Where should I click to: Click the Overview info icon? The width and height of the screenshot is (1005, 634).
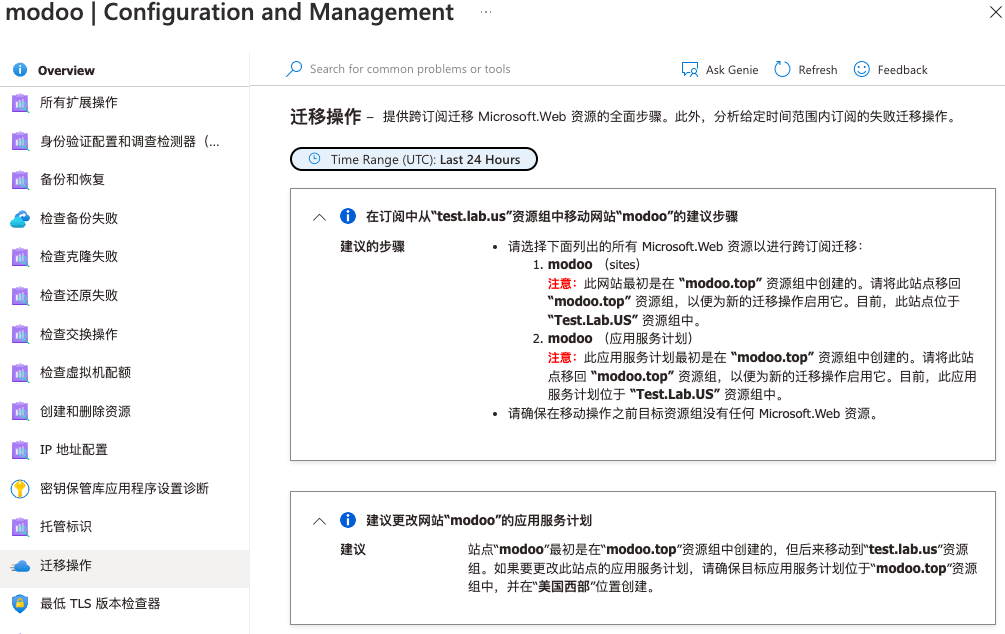click(x=20, y=69)
